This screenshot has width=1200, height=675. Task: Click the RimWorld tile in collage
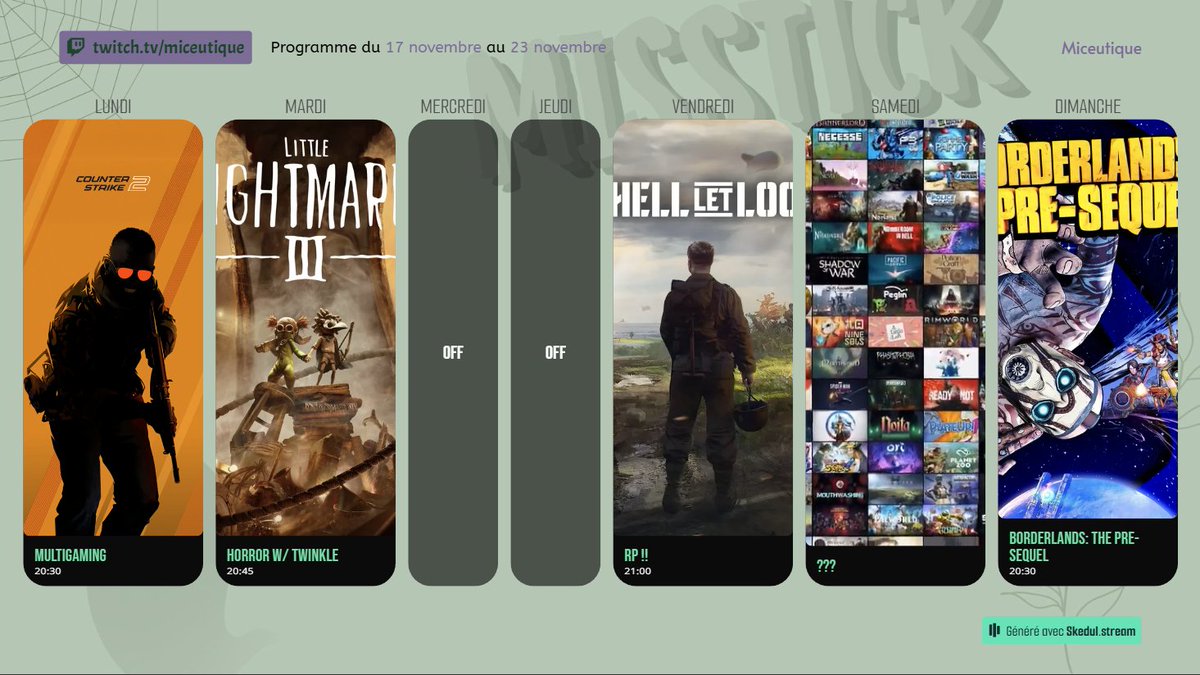(x=950, y=331)
